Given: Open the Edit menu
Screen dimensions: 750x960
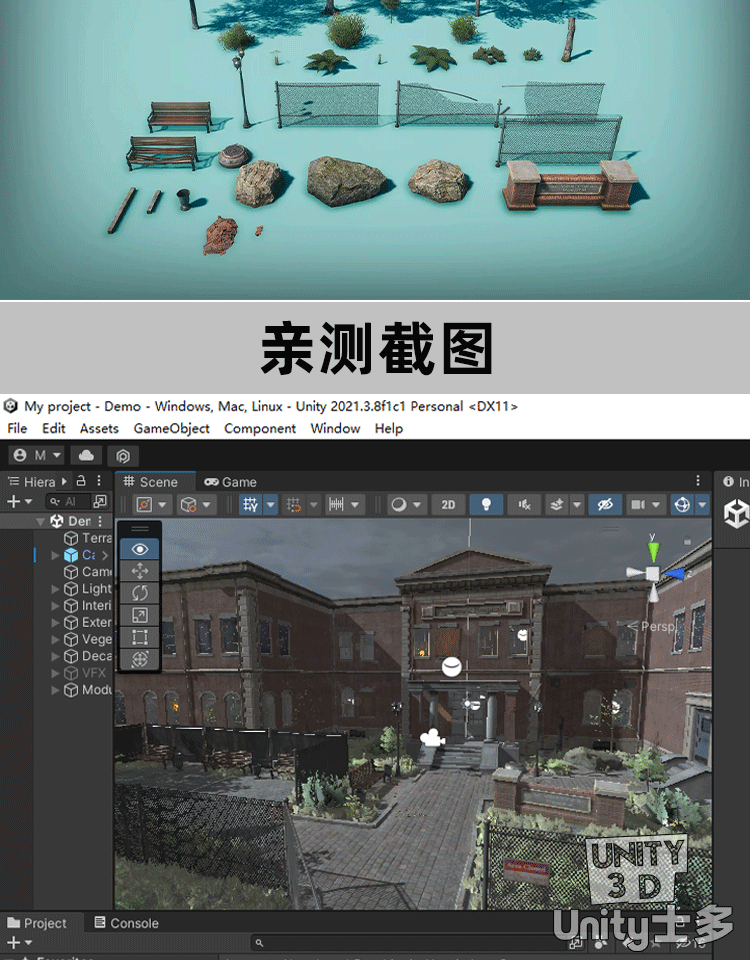Looking at the screenshot, I should pyautogui.click(x=53, y=429).
